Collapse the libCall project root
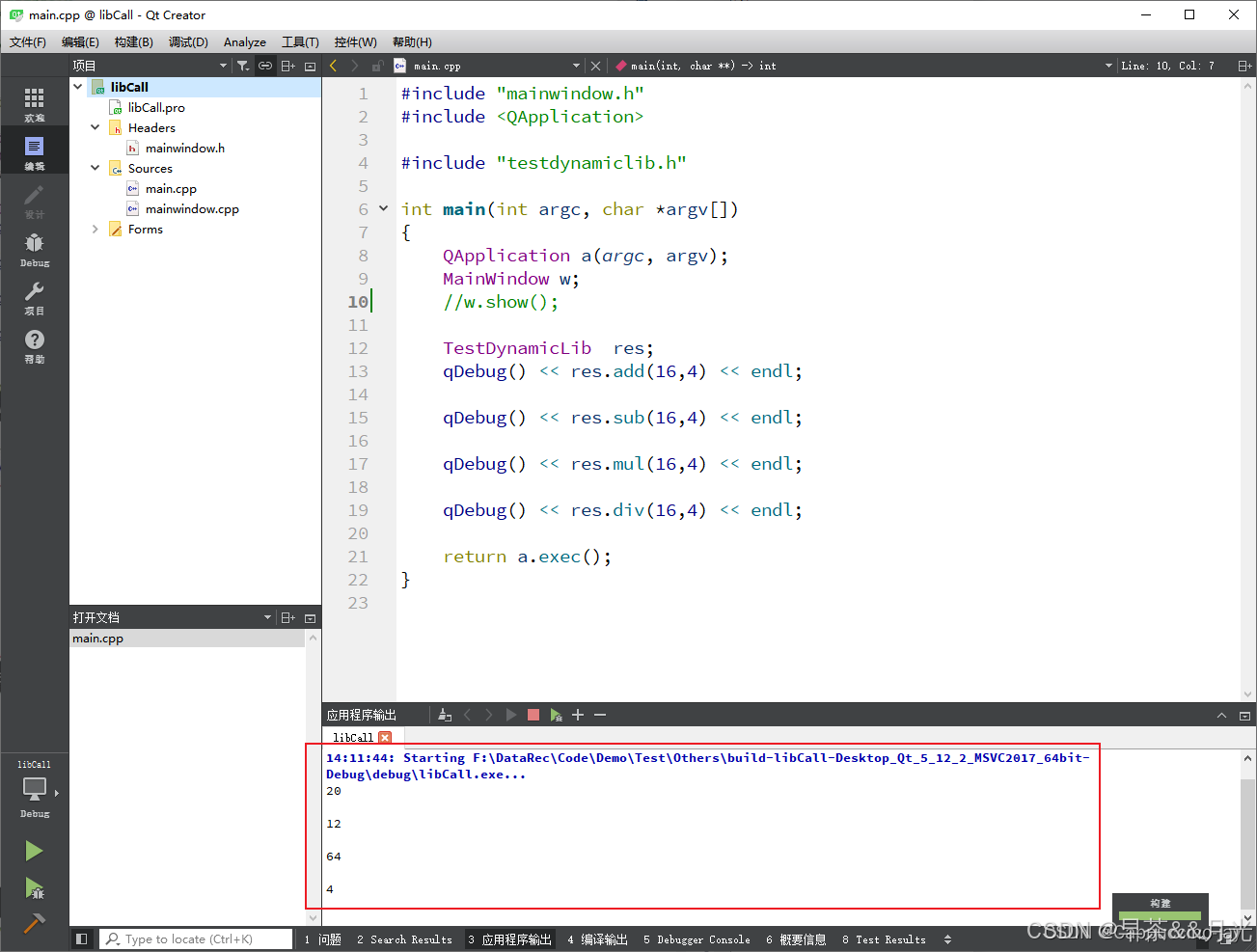The image size is (1257, 952). point(78,87)
